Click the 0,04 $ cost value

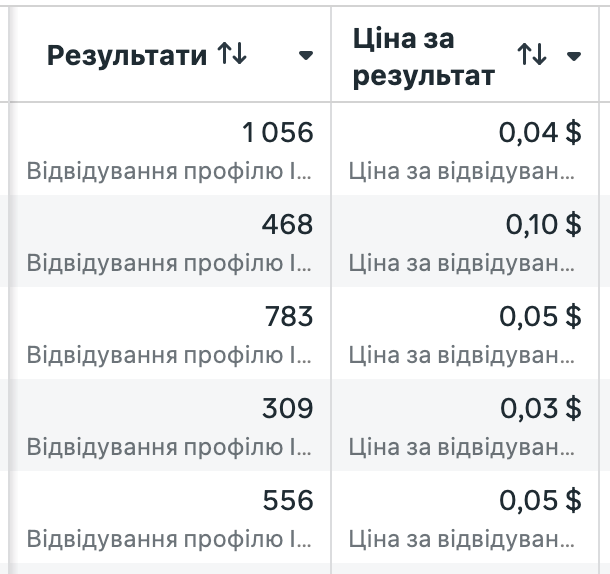tap(540, 132)
